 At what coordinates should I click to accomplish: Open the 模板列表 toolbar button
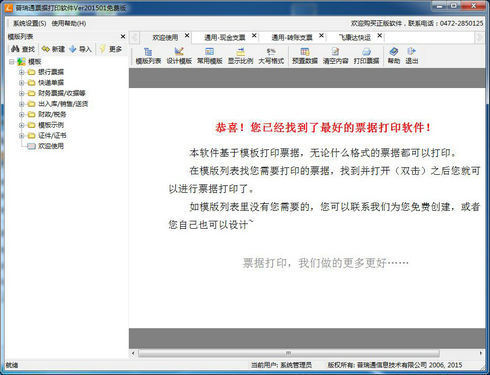tap(148, 56)
